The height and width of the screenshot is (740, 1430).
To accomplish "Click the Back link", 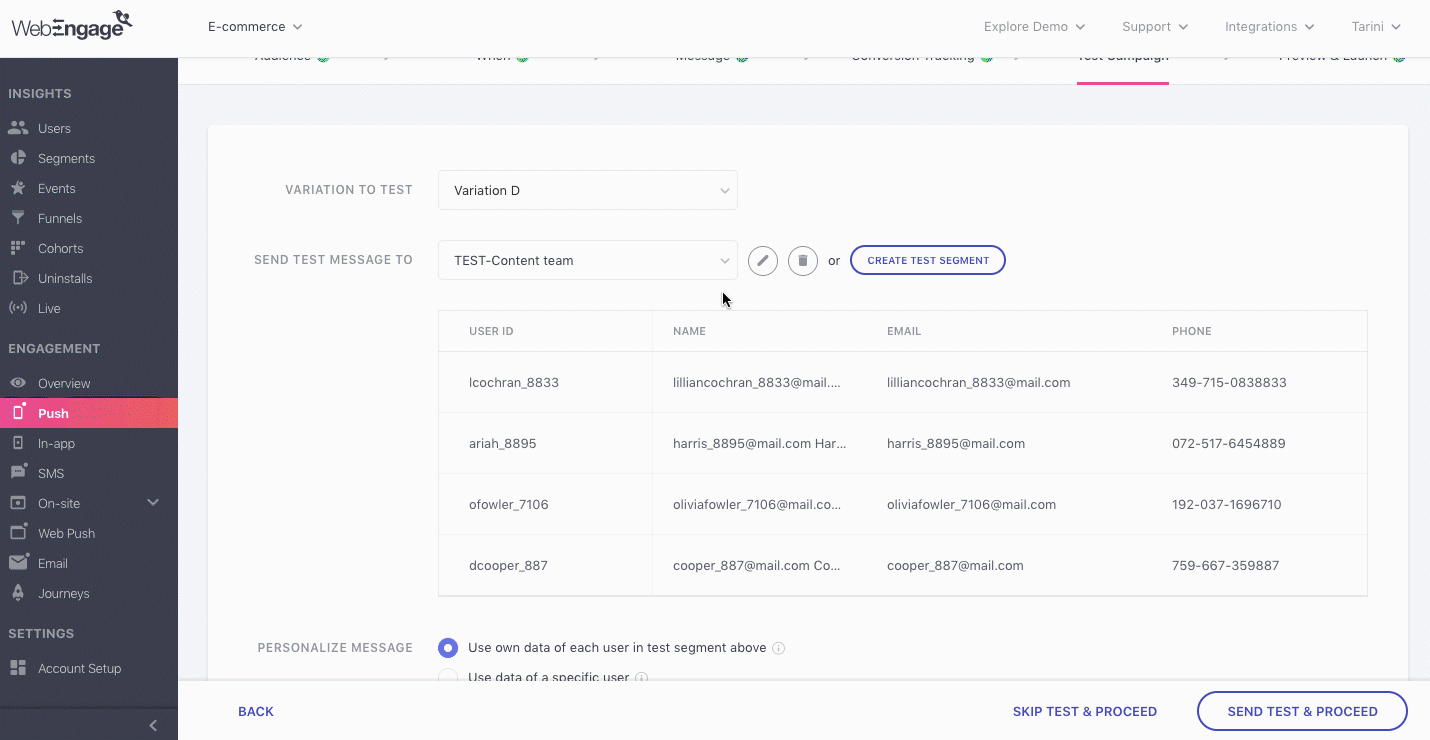I will point(256,712).
